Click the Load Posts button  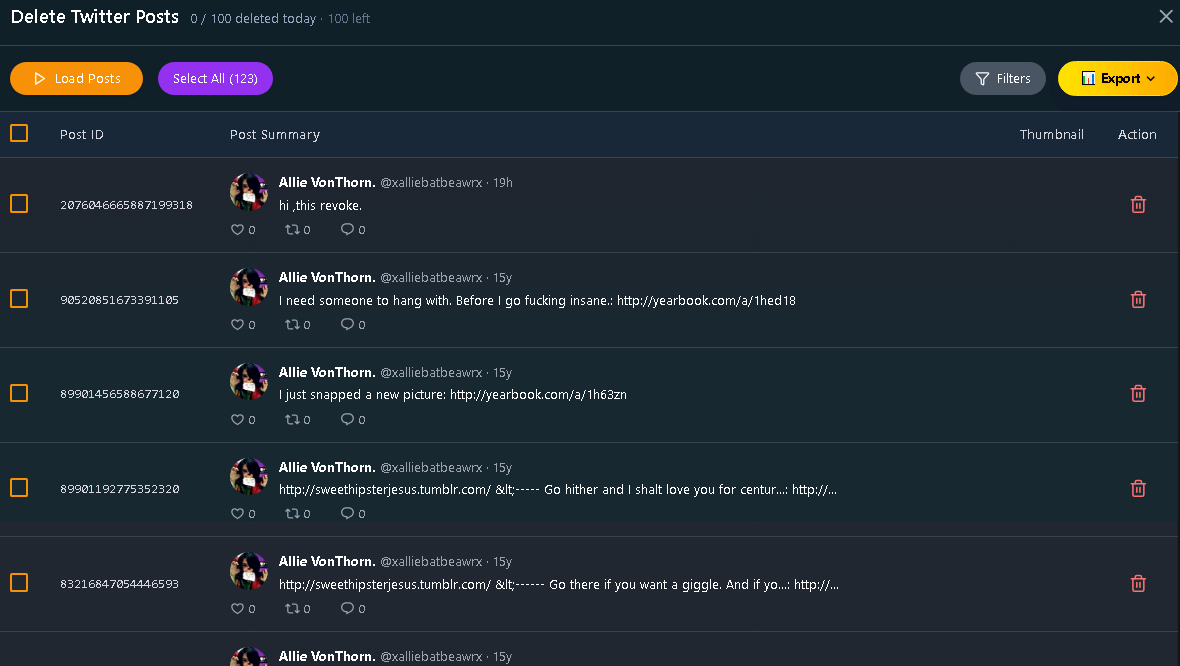pyautogui.click(x=76, y=78)
